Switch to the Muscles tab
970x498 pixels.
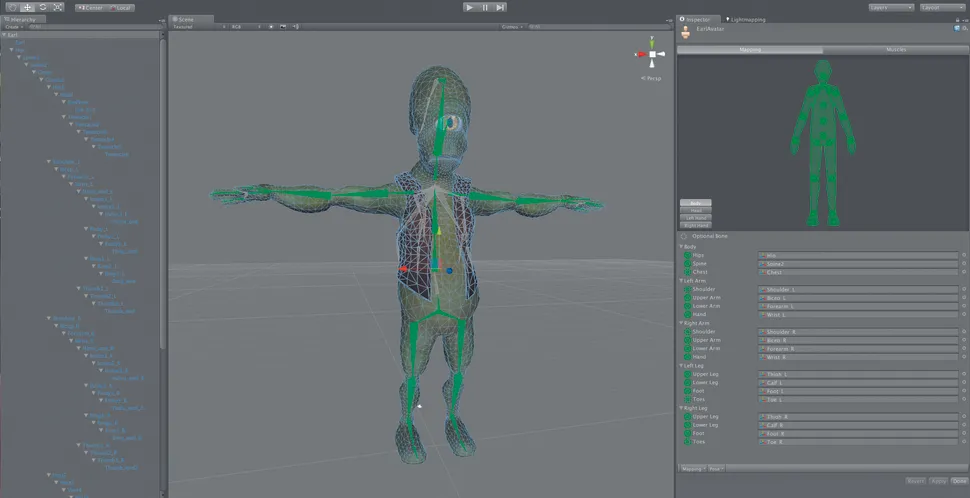point(895,49)
